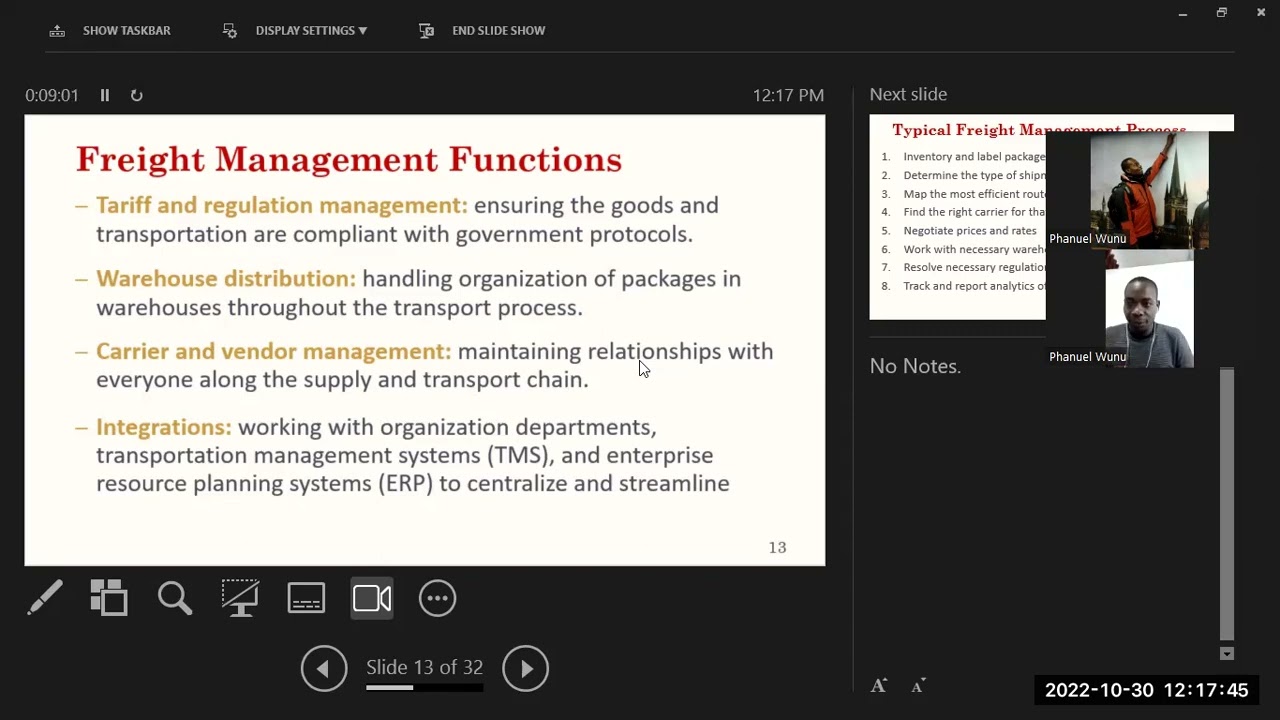Viewport: 1280px width, 720px height.
Task: Click the elapsed time 0:09:01
Action: click(x=52, y=95)
